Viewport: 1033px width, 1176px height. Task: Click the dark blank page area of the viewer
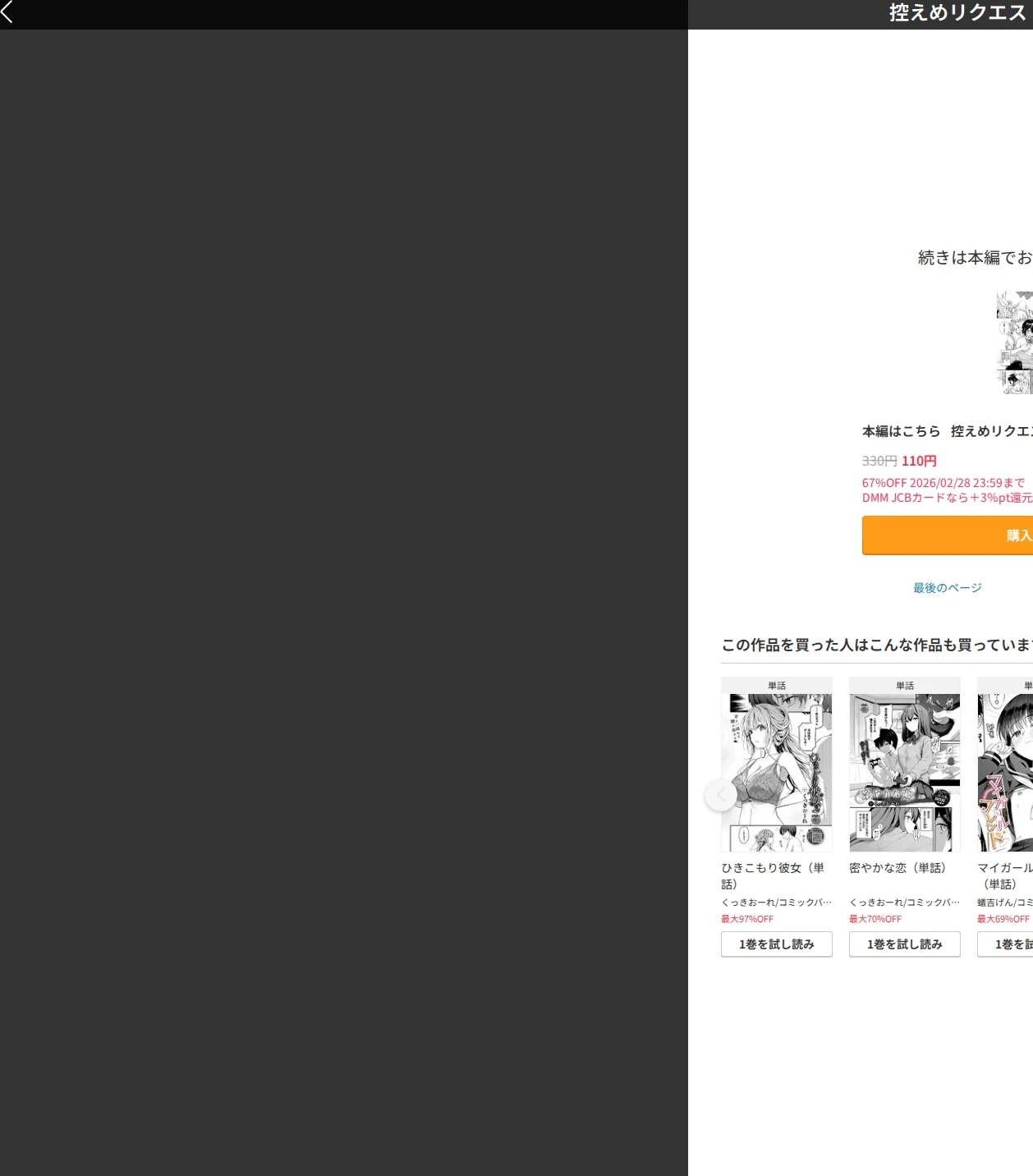click(x=343, y=603)
